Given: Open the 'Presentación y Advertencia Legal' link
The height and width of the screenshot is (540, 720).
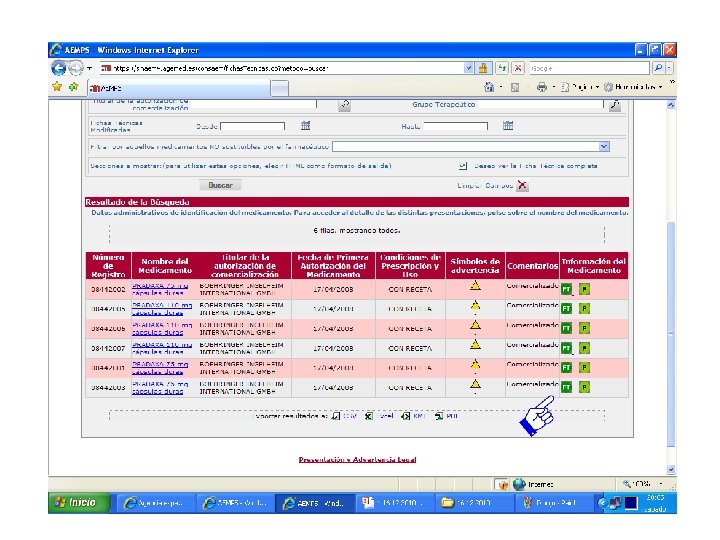Looking at the screenshot, I should [x=357, y=459].
